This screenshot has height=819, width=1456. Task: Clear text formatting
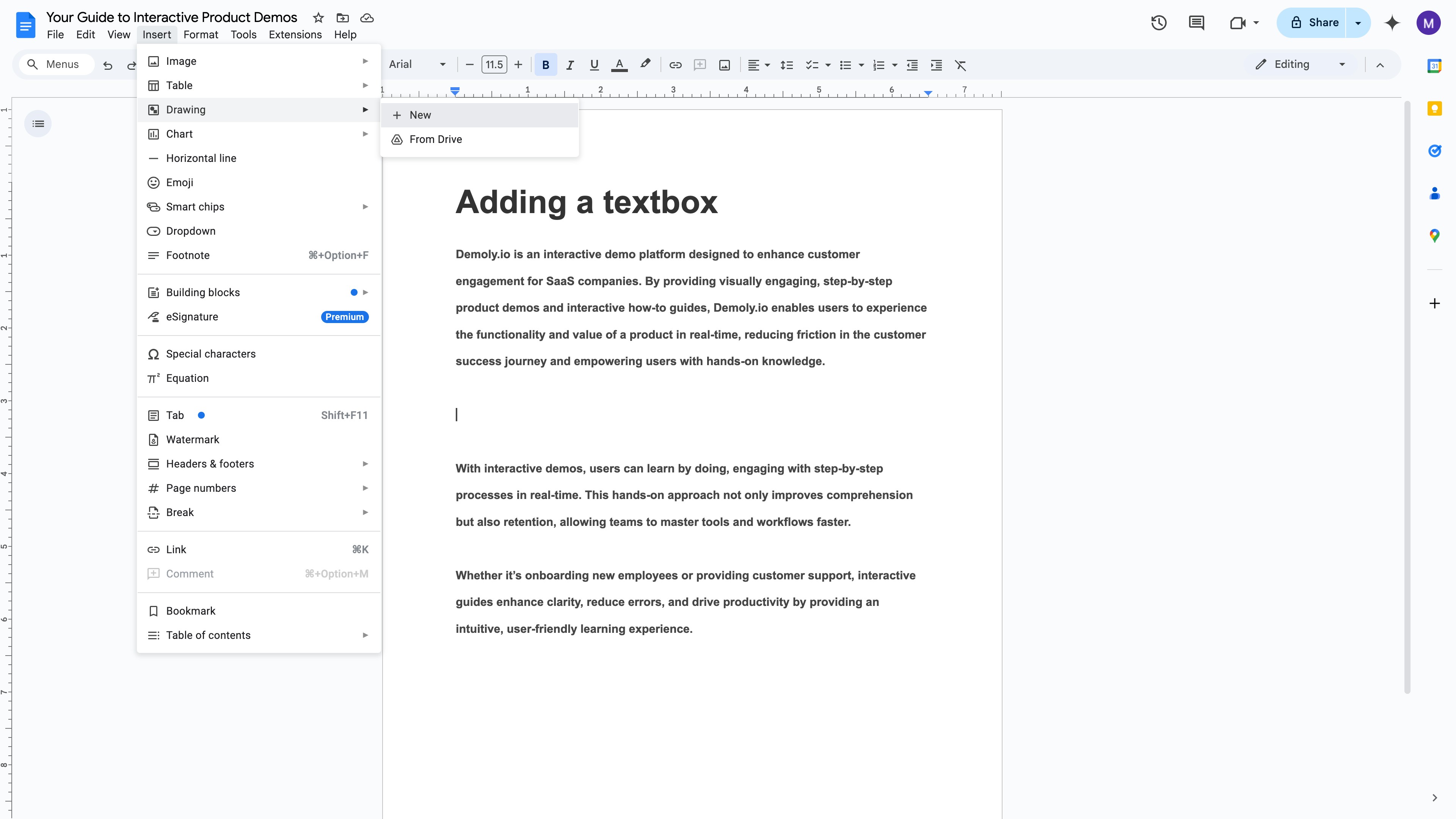click(x=961, y=65)
